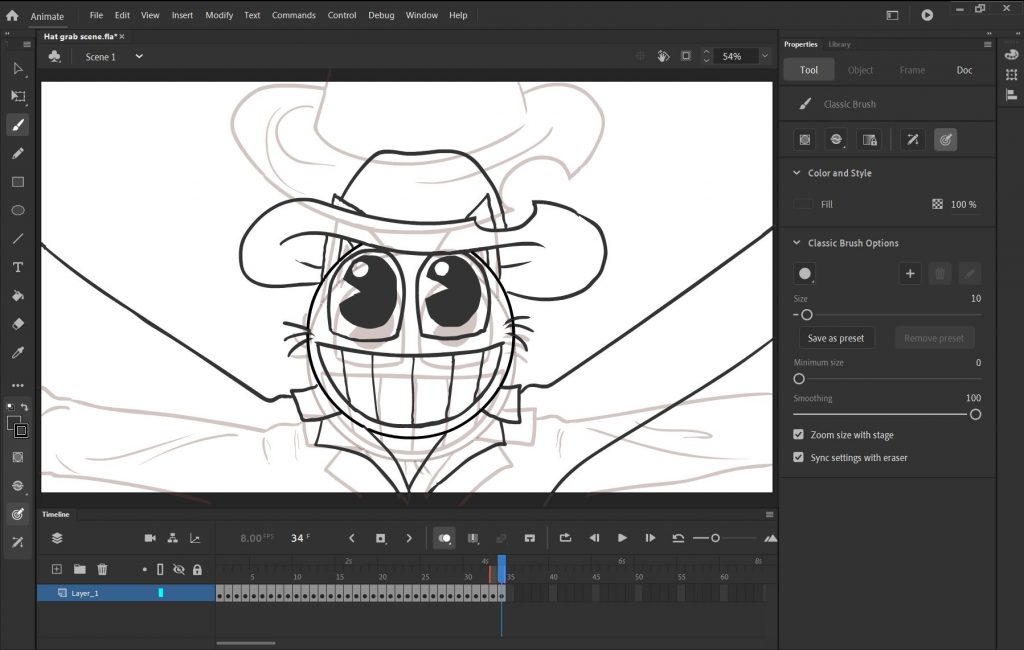Click the New Layer icon

click(x=57, y=569)
